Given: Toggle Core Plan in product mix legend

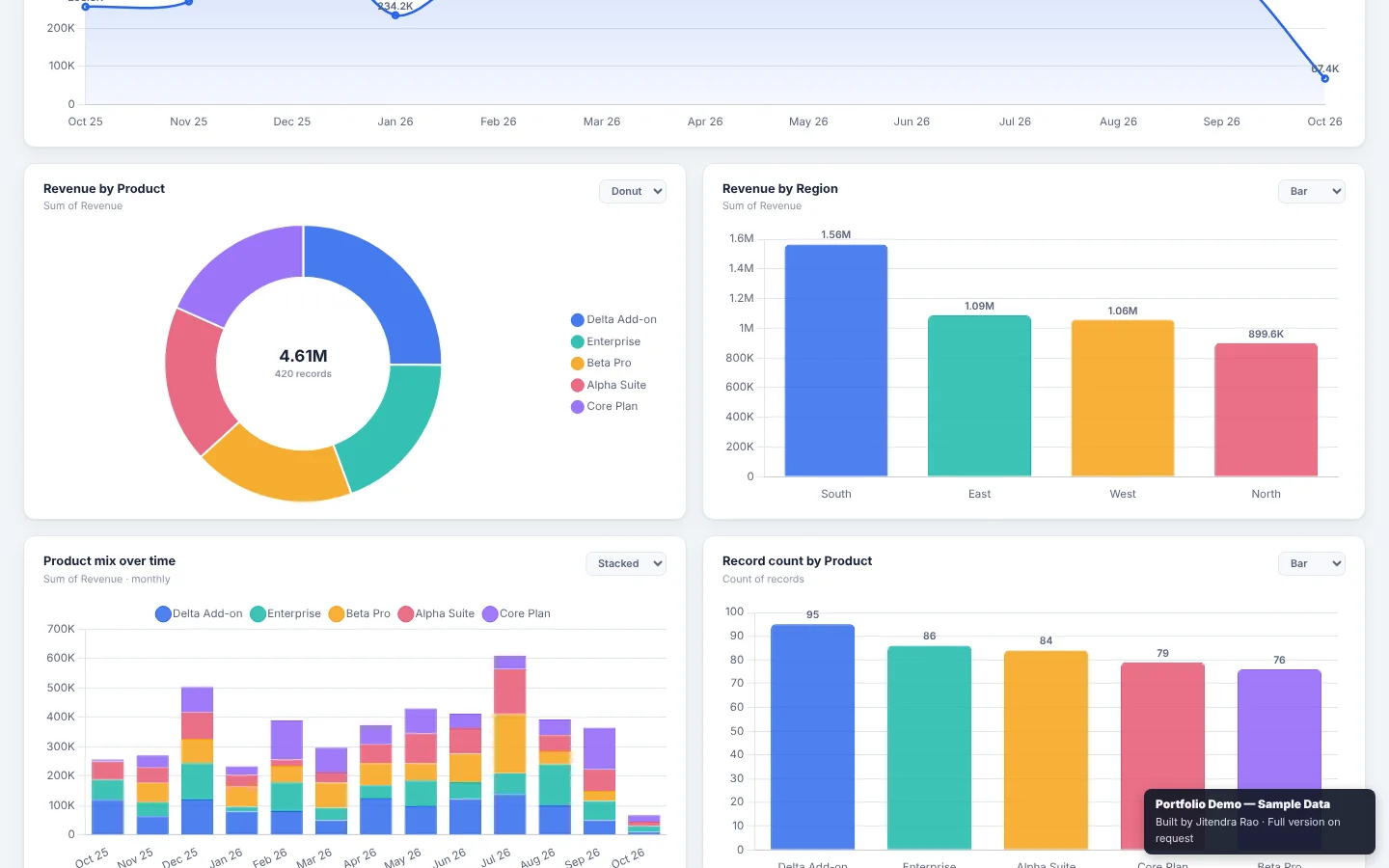Looking at the screenshot, I should (516, 613).
